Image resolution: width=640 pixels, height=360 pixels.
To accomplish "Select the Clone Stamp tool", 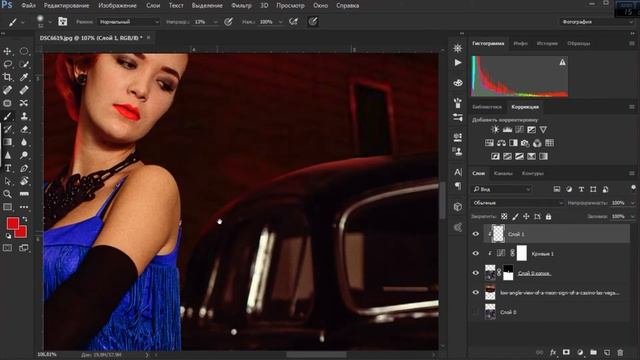I will tap(24, 116).
